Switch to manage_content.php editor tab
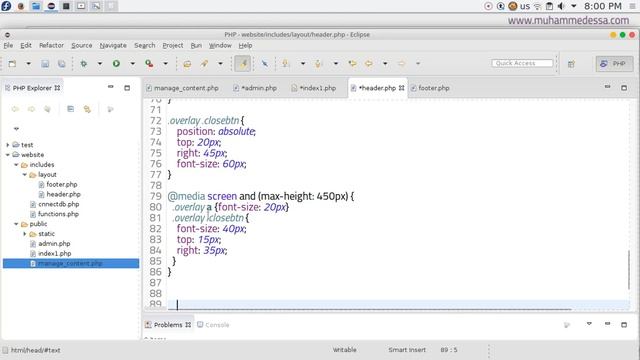Screen dimensions: 640x360 [182, 88]
